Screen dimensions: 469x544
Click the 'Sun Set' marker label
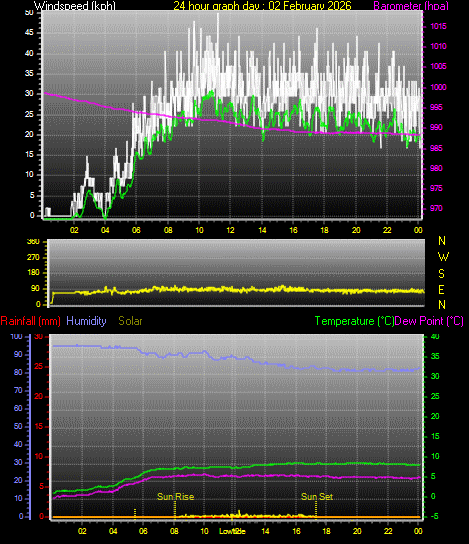coord(317,497)
